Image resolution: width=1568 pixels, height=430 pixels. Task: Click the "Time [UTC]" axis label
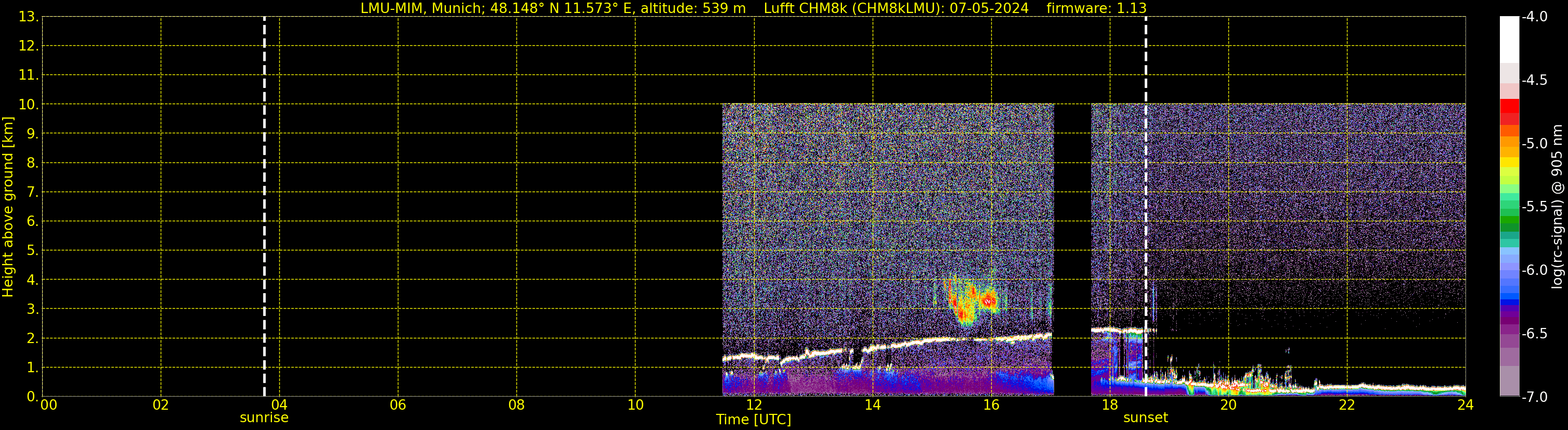[x=754, y=420]
